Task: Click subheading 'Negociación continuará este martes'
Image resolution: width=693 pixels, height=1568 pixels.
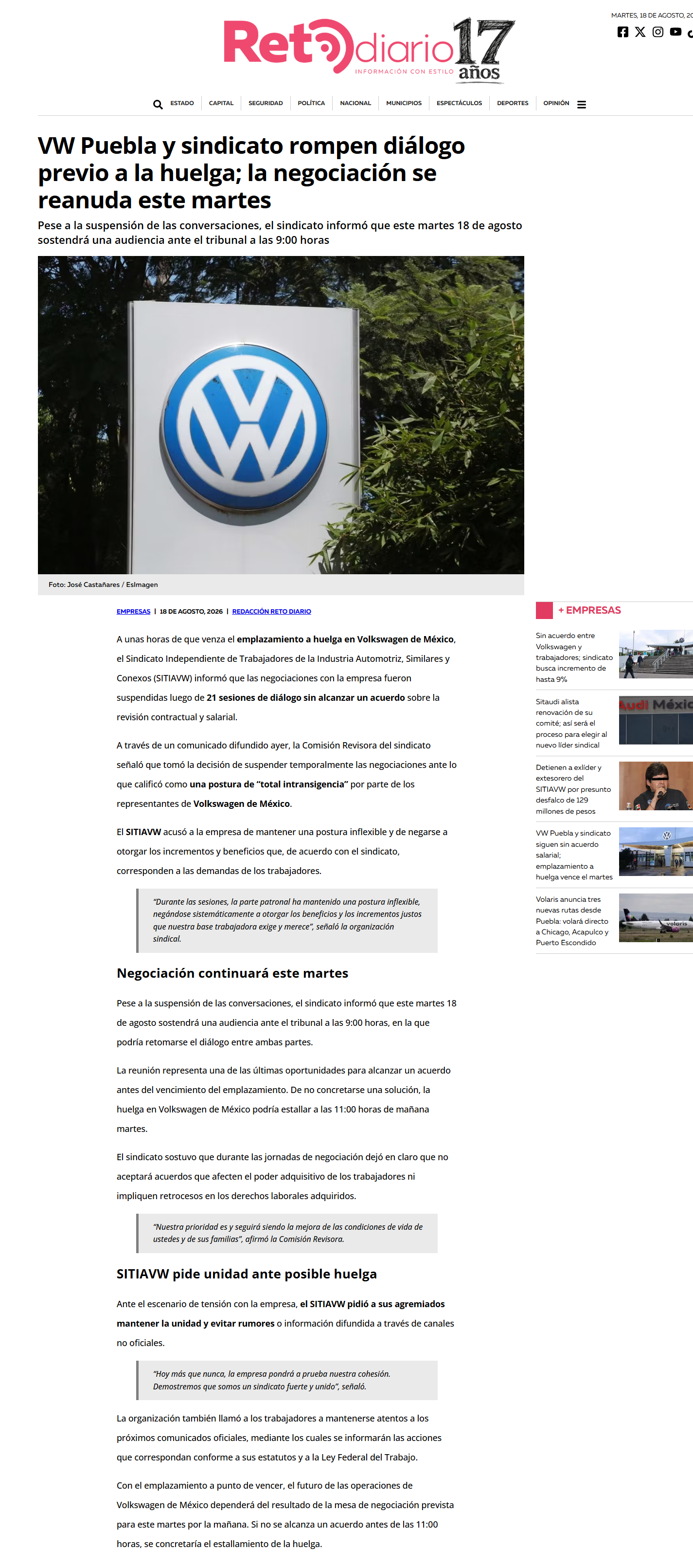Action: tap(232, 973)
